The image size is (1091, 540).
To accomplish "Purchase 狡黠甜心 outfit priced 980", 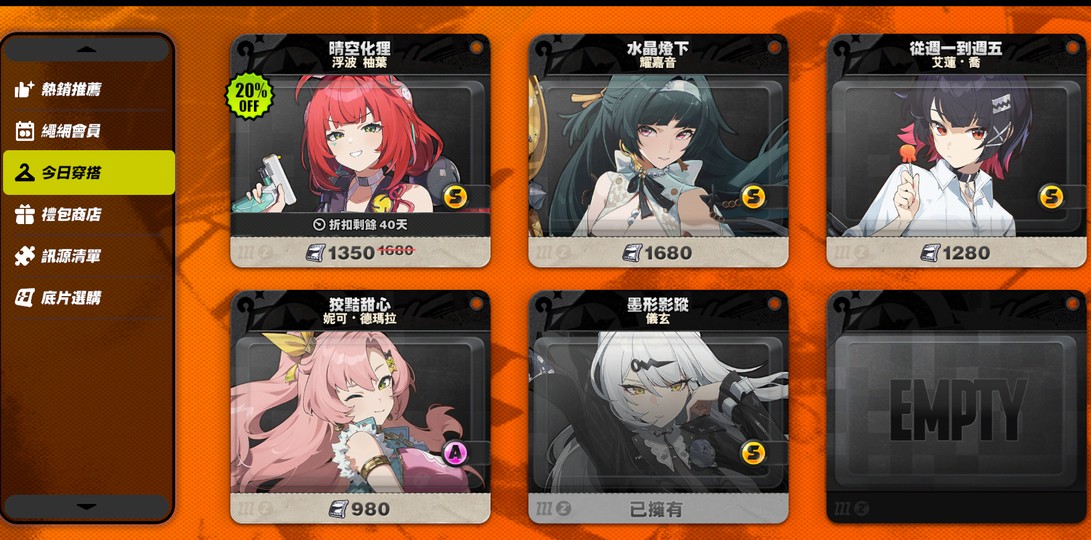I will [x=360, y=509].
